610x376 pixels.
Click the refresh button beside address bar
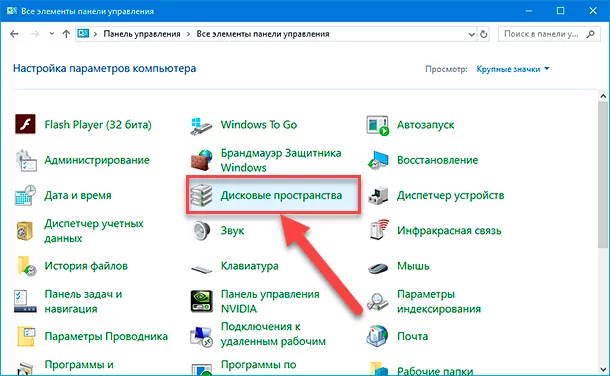pos(484,34)
